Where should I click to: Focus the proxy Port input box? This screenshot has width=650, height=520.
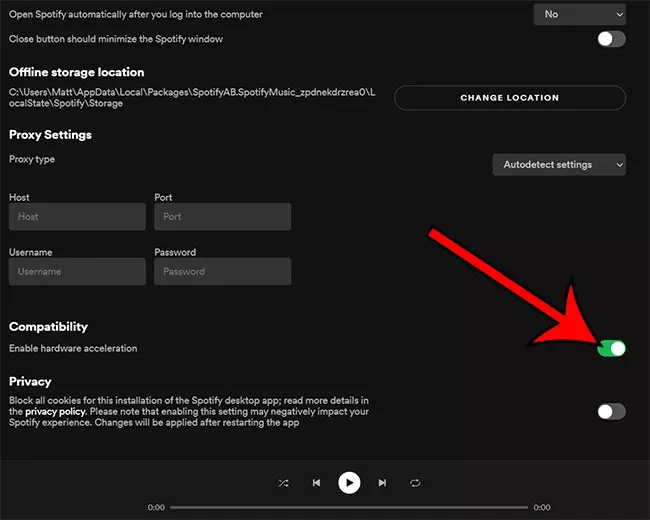(222, 217)
